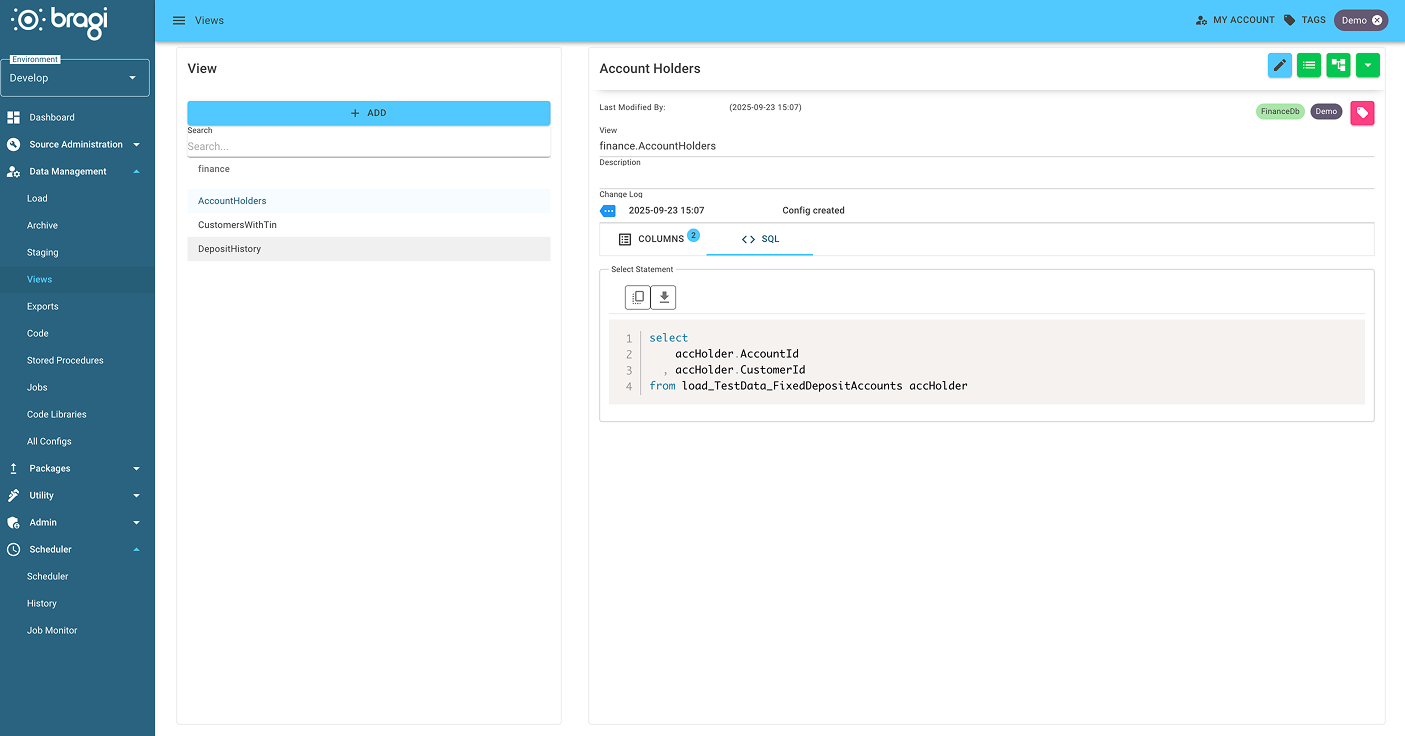The image size is (1405, 736).
Task: Remove the Demo tag filter chip
Action: coord(1377,20)
